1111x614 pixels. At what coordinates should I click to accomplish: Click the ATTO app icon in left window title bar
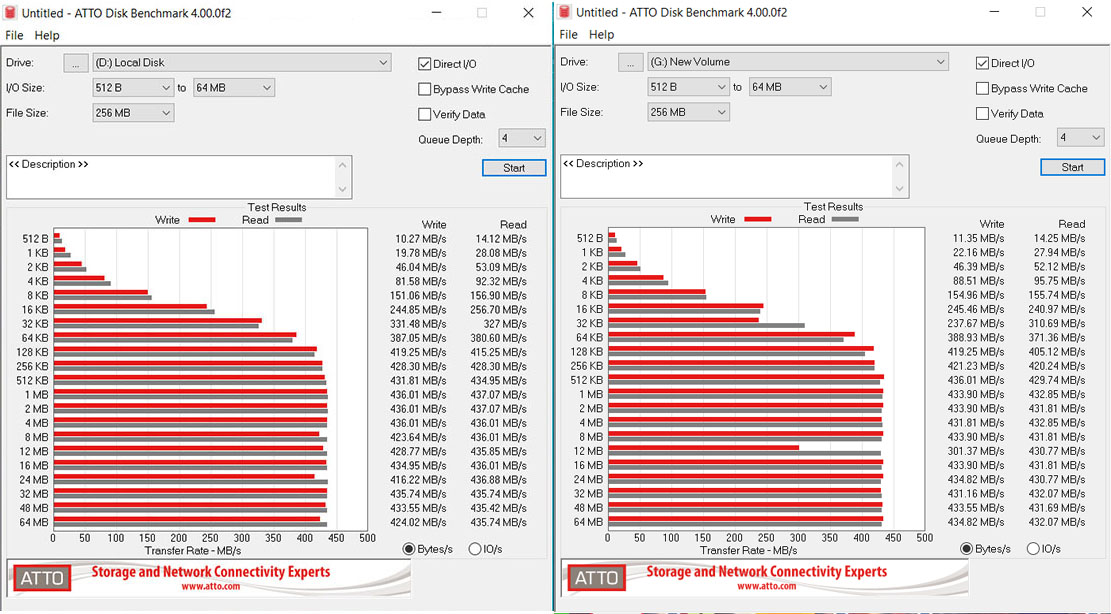pos(10,13)
